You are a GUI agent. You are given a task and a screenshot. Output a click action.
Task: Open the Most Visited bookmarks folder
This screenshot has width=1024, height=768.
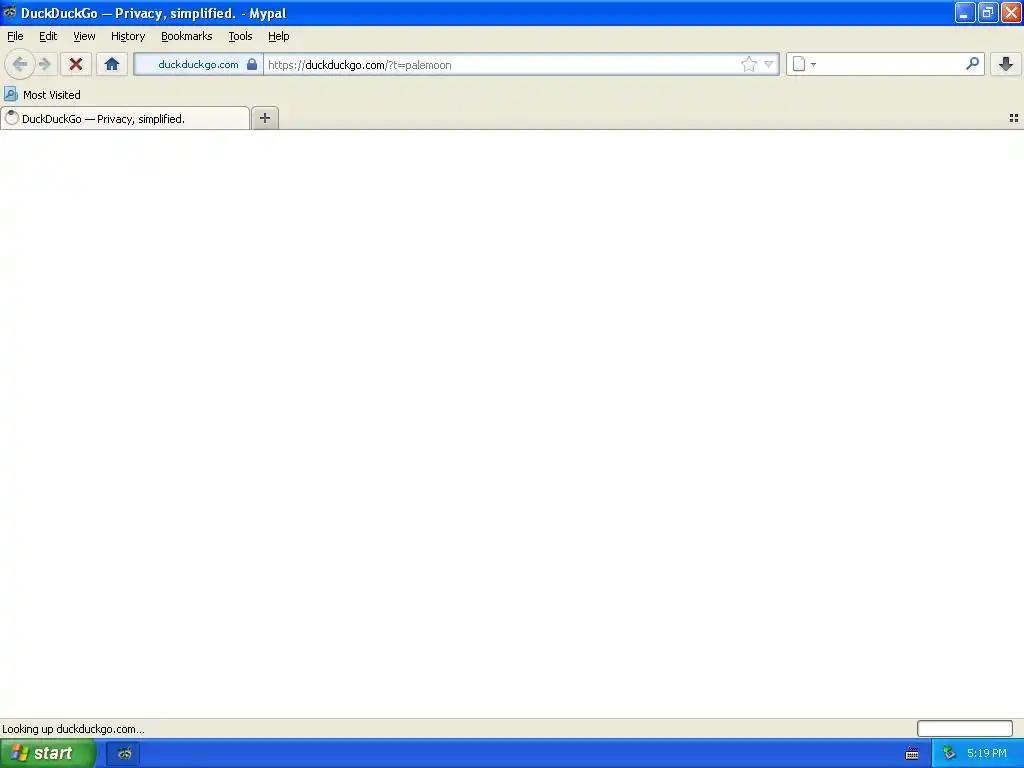point(42,94)
